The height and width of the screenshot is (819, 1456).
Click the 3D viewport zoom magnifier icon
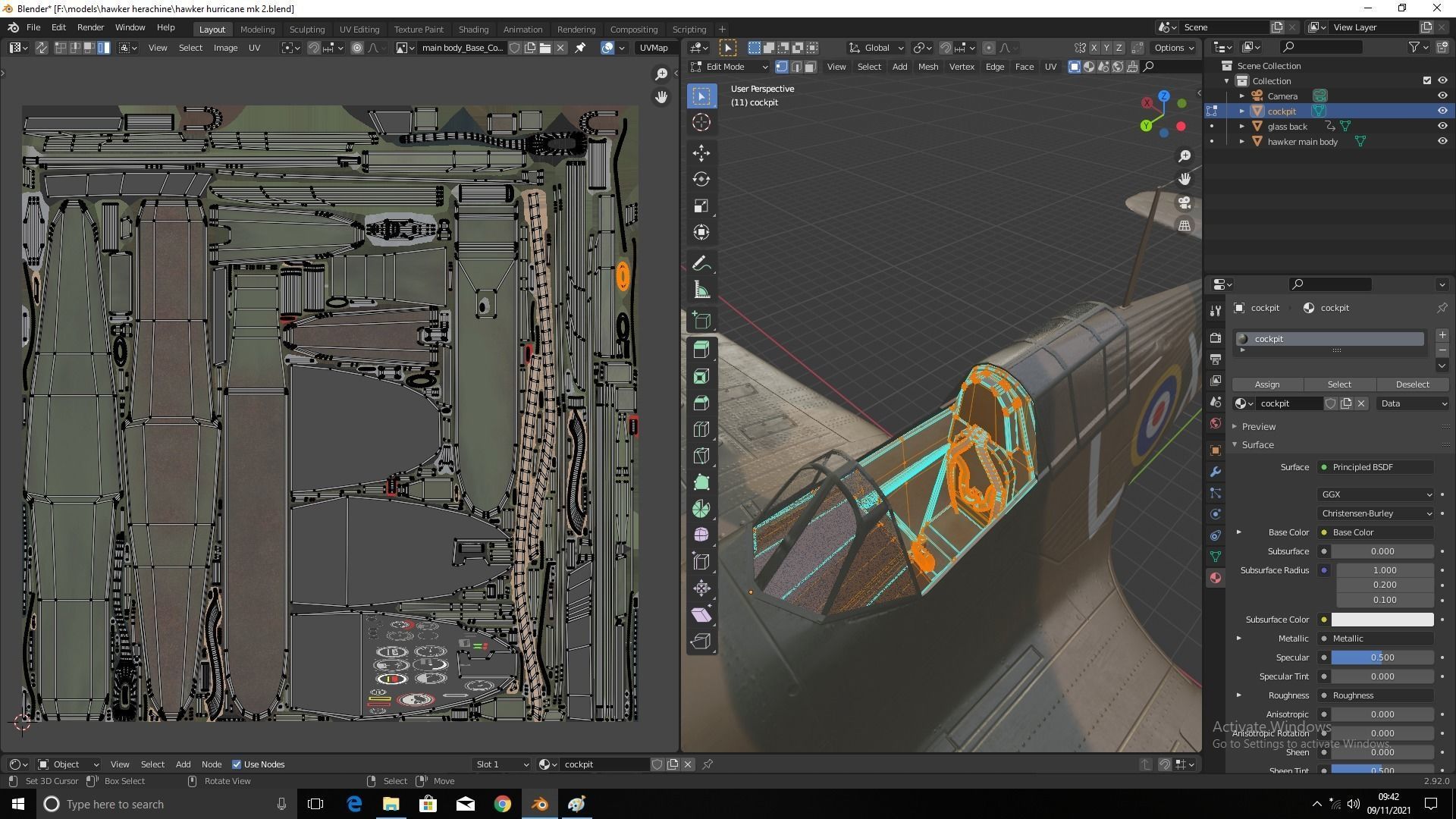(x=1184, y=156)
